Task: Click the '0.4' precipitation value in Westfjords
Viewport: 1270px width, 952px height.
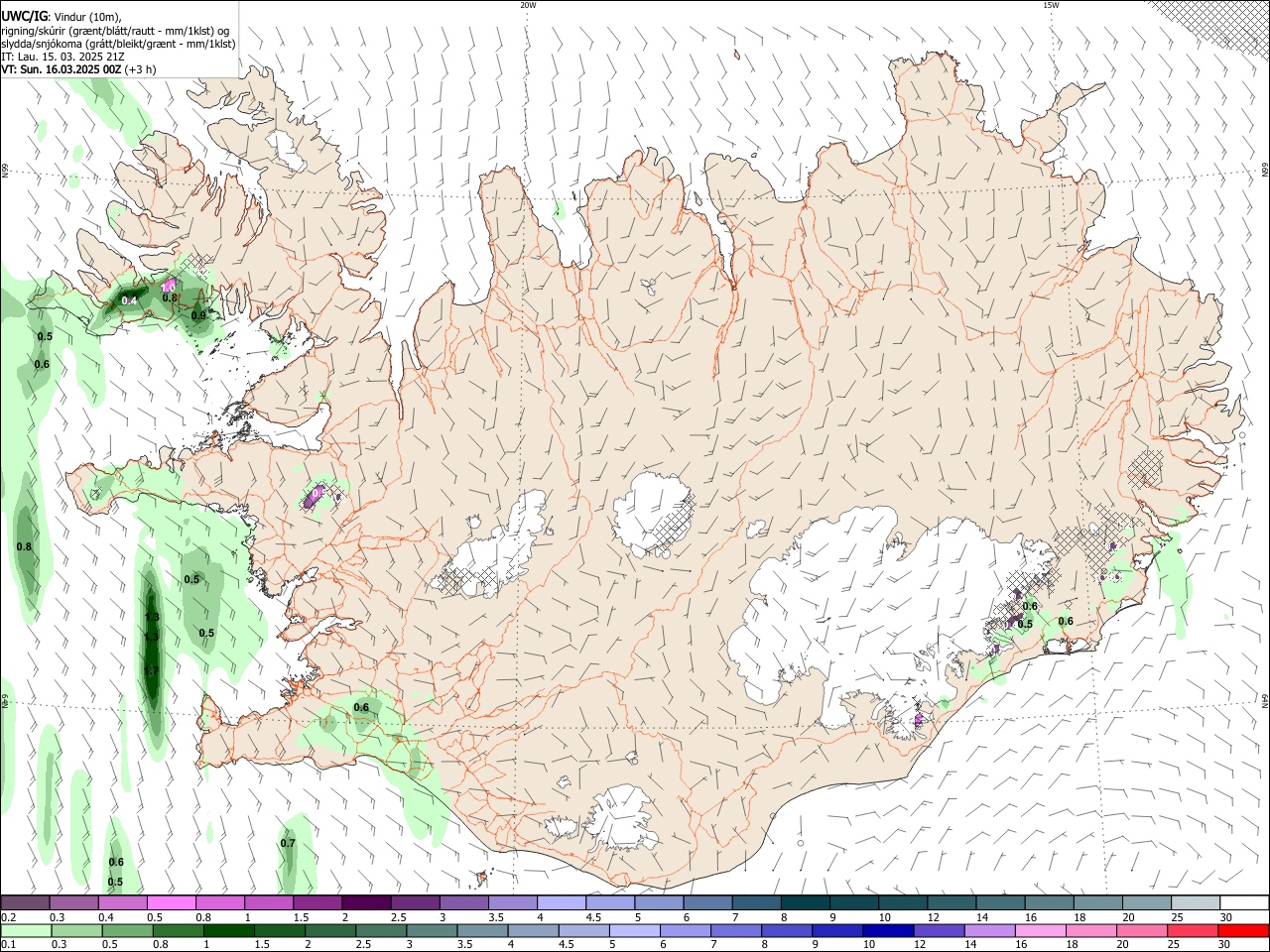Action: 129,300
